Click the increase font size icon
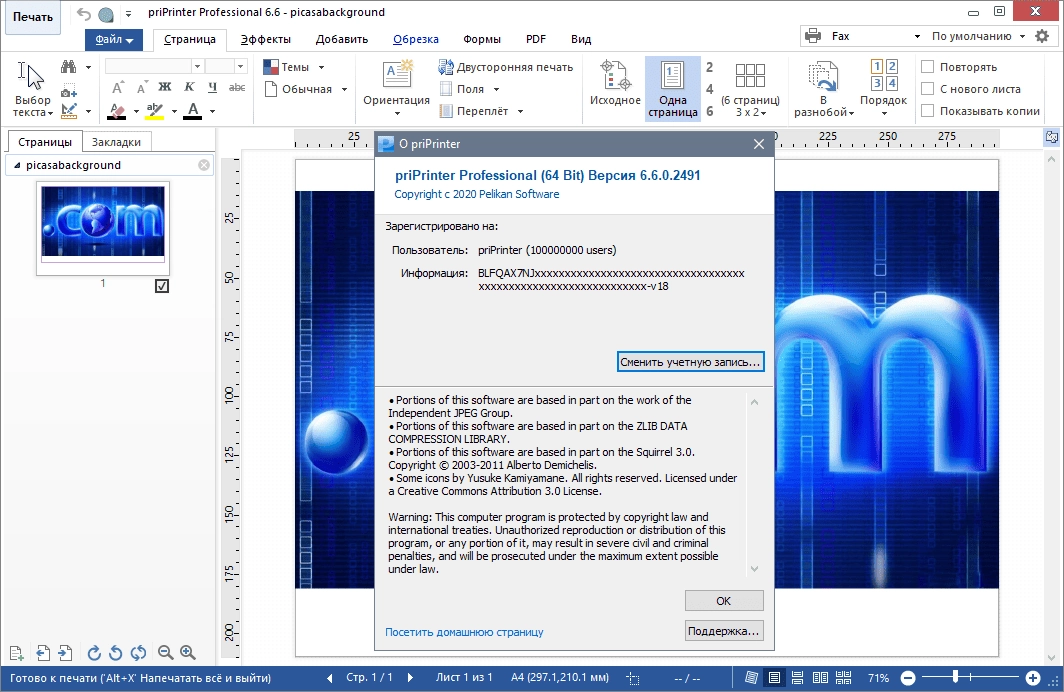This screenshot has width=1064, height=692. [x=117, y=88]
